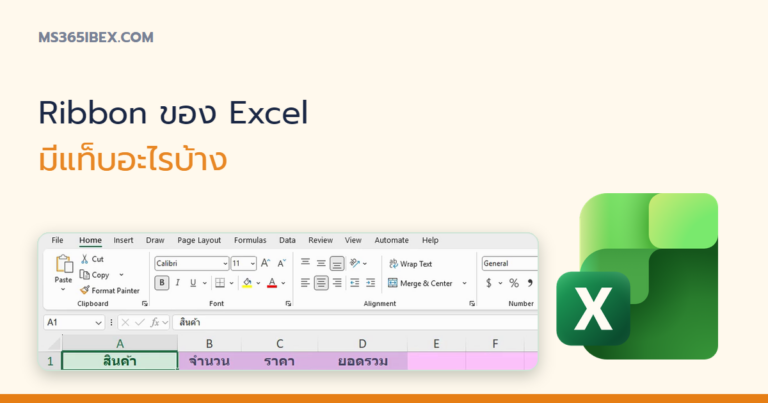Select cell D1 containing ยอดรวม
Image resolution: width=768 pixels, height=403 pixels.
[362, 361]
